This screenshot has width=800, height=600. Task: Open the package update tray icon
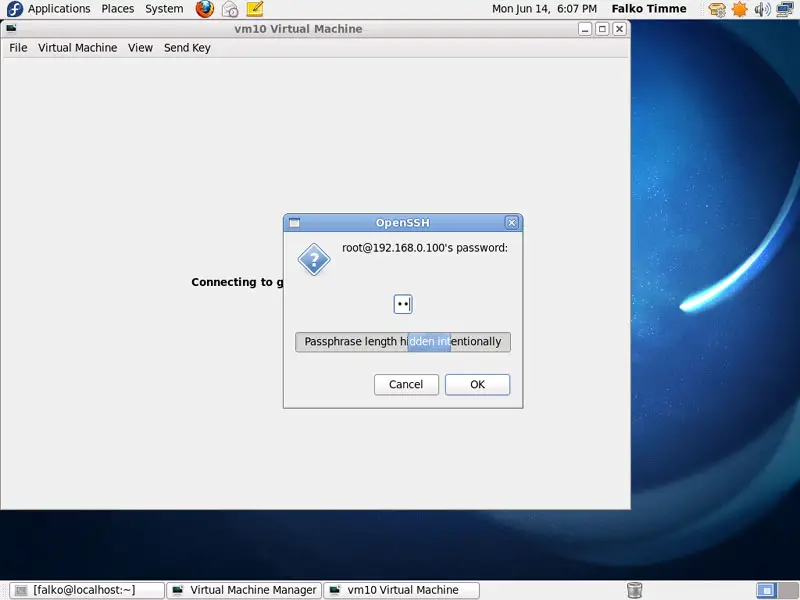[x=717, y=9]
